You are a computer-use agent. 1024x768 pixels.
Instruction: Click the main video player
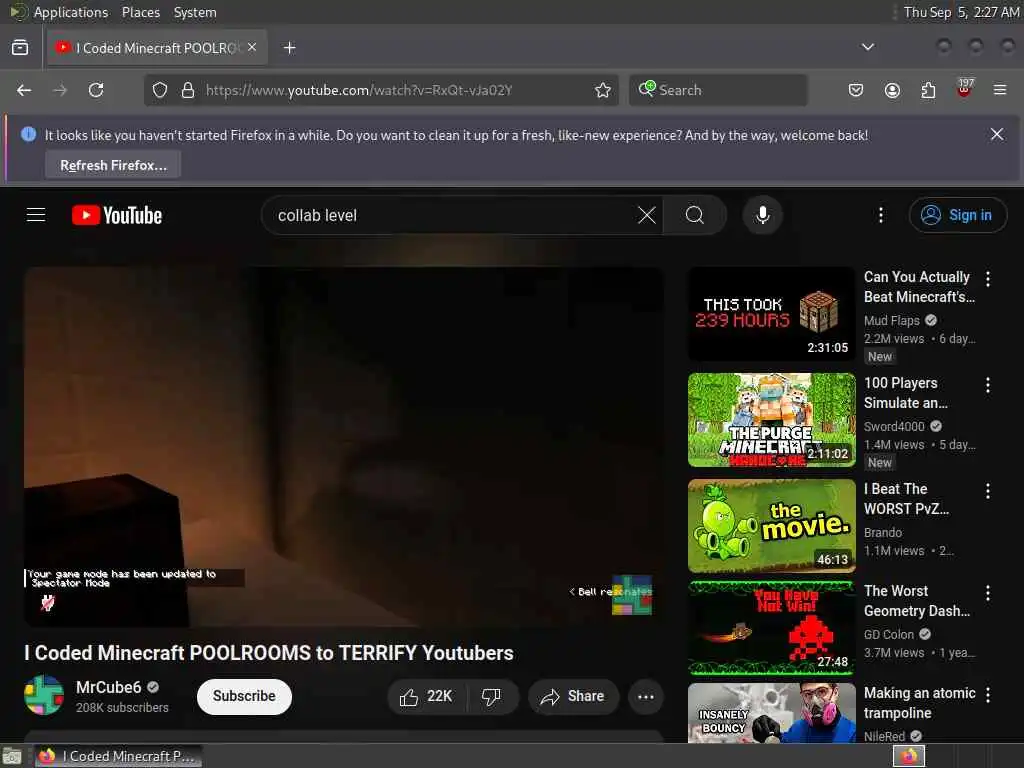click(344, 447)
